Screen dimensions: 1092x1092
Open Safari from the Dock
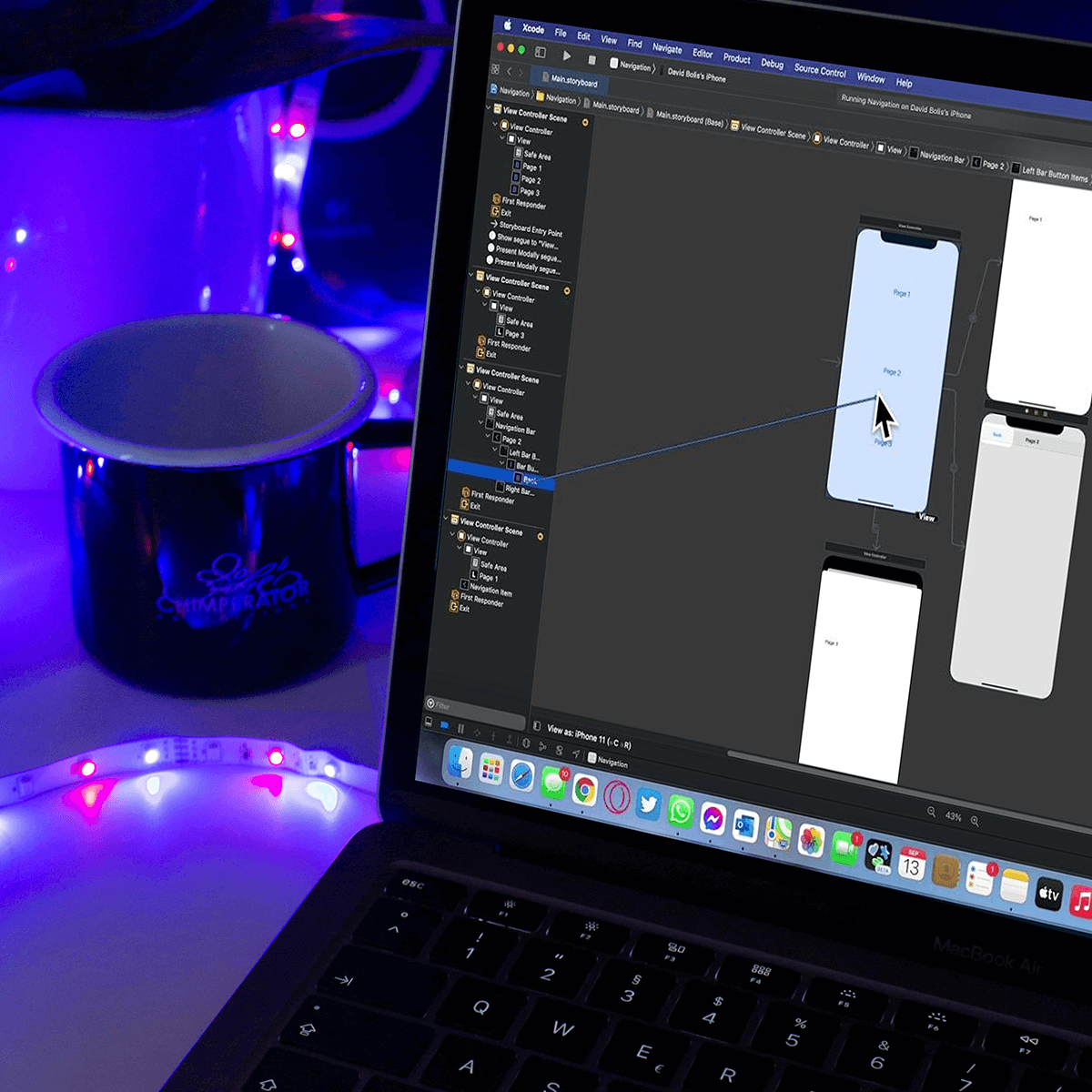pyautogui.click(x=521, y=776)
